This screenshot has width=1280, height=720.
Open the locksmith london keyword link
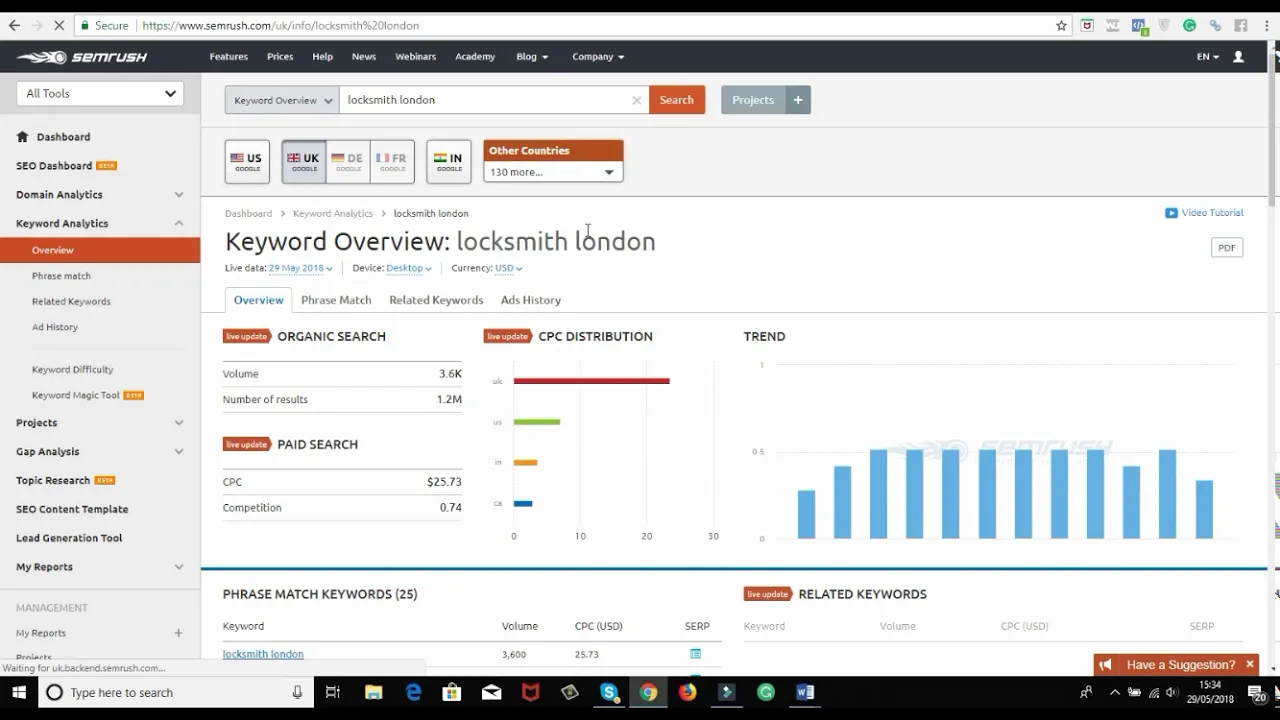[263, 654]
